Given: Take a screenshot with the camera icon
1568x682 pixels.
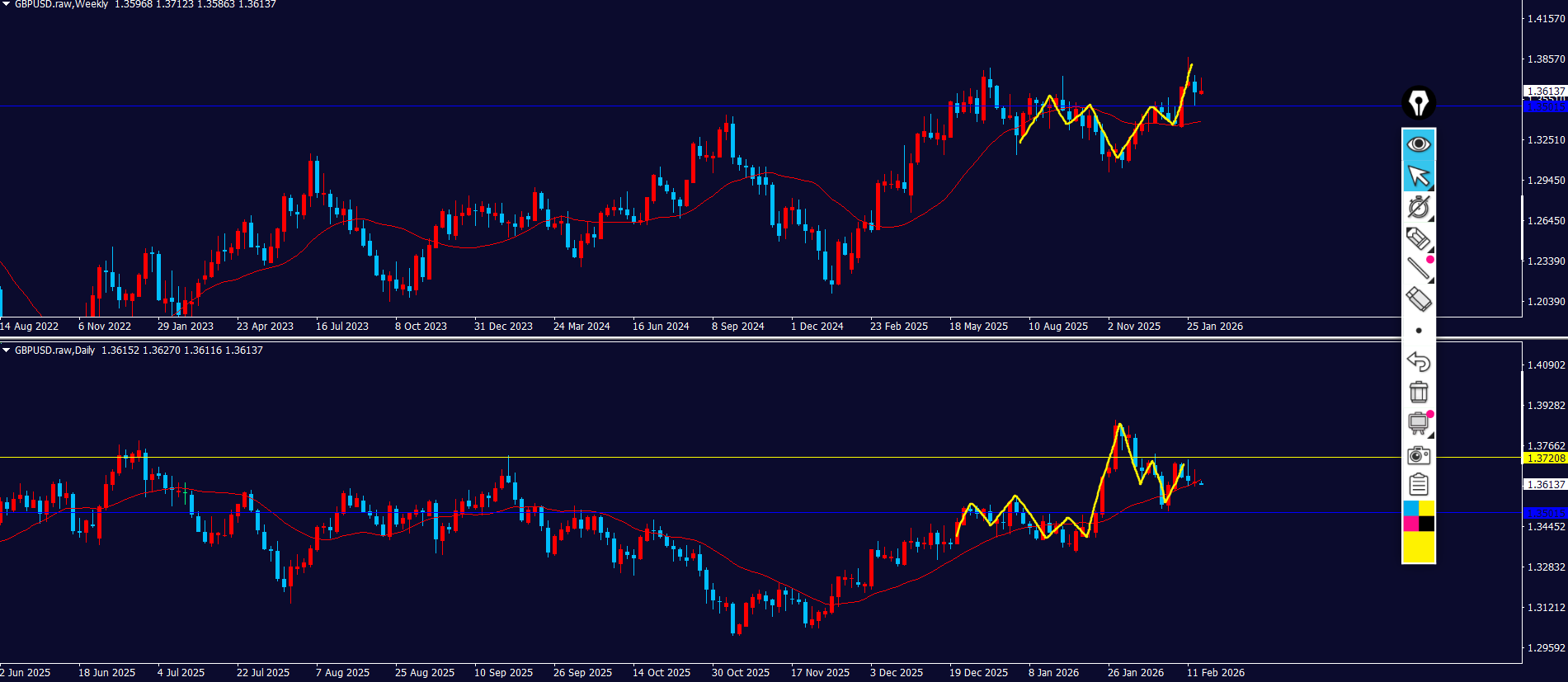Looking at the screenshot, I should 1418,455.
